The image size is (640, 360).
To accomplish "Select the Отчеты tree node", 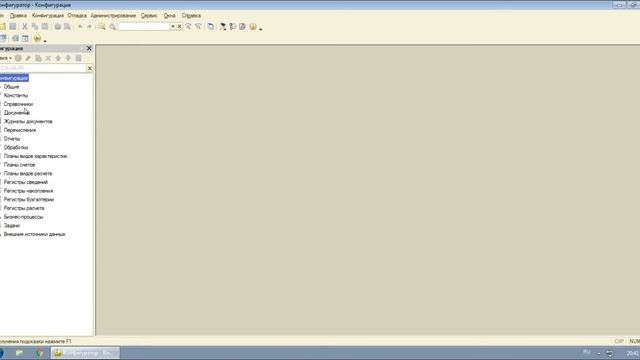I will 12,139.
